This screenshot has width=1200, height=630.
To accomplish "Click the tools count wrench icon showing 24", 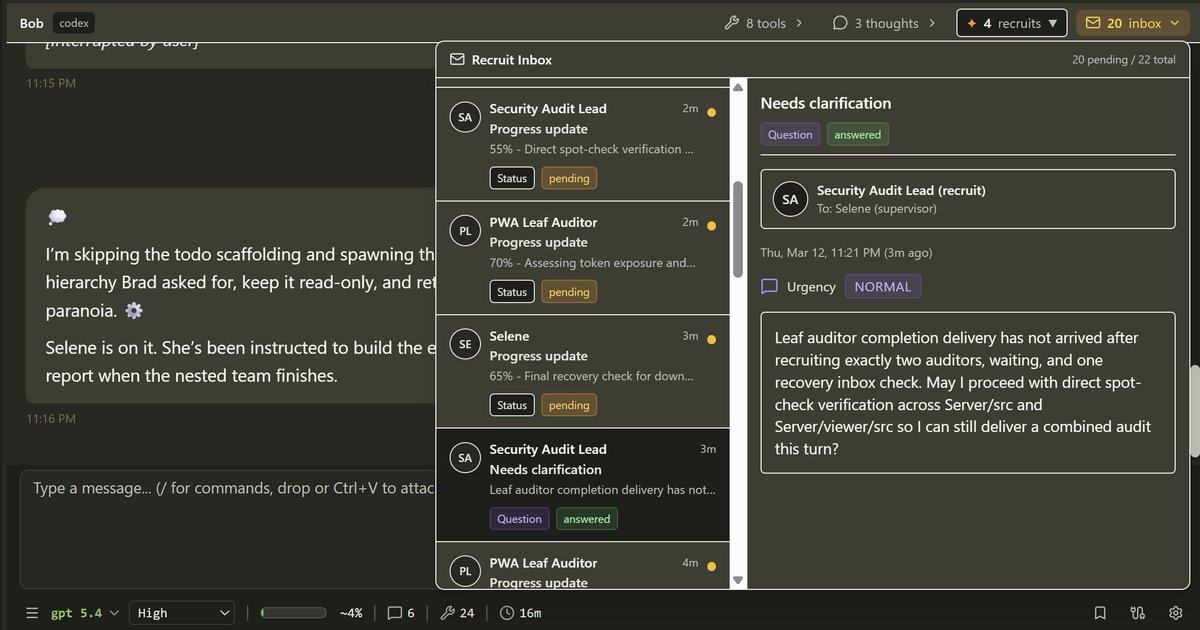I will pyautogui.click(x=447, y=613).
